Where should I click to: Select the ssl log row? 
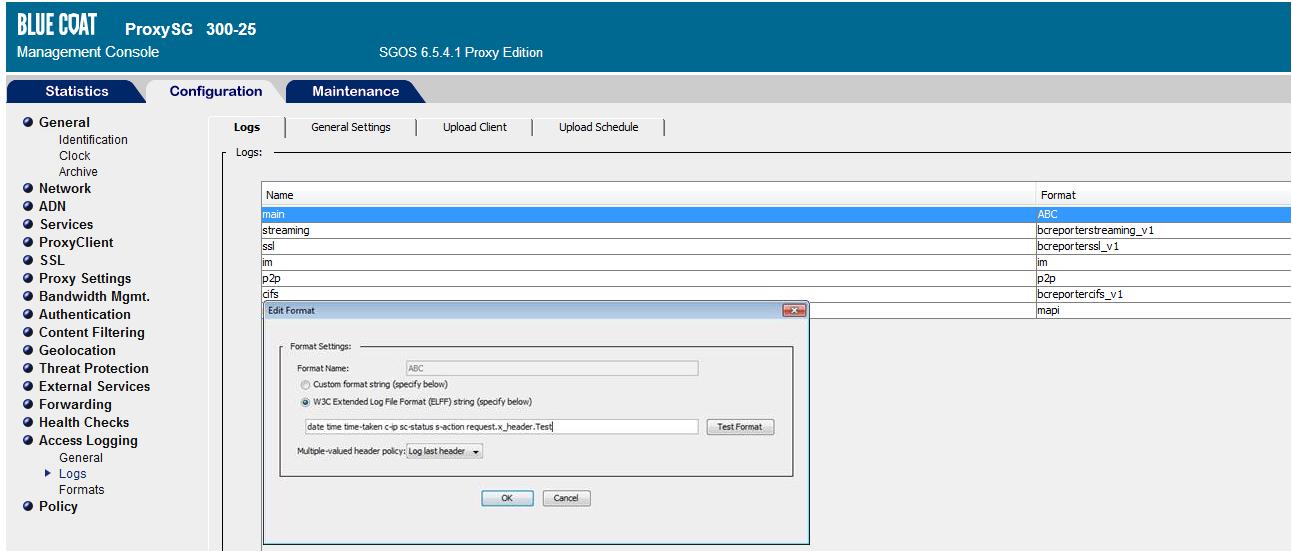pyautogui.click(x=776, y=246)
